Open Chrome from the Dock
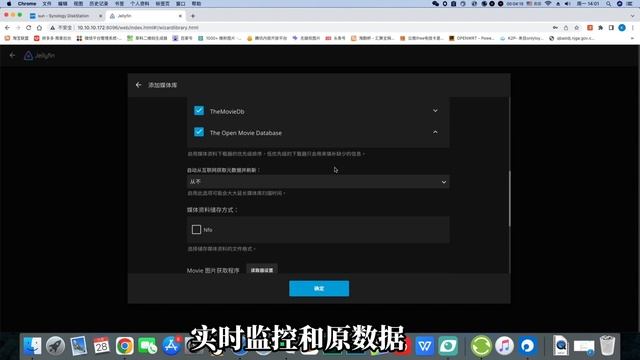Viewport: 640px width, 360px height. click(x=124, y=346)
